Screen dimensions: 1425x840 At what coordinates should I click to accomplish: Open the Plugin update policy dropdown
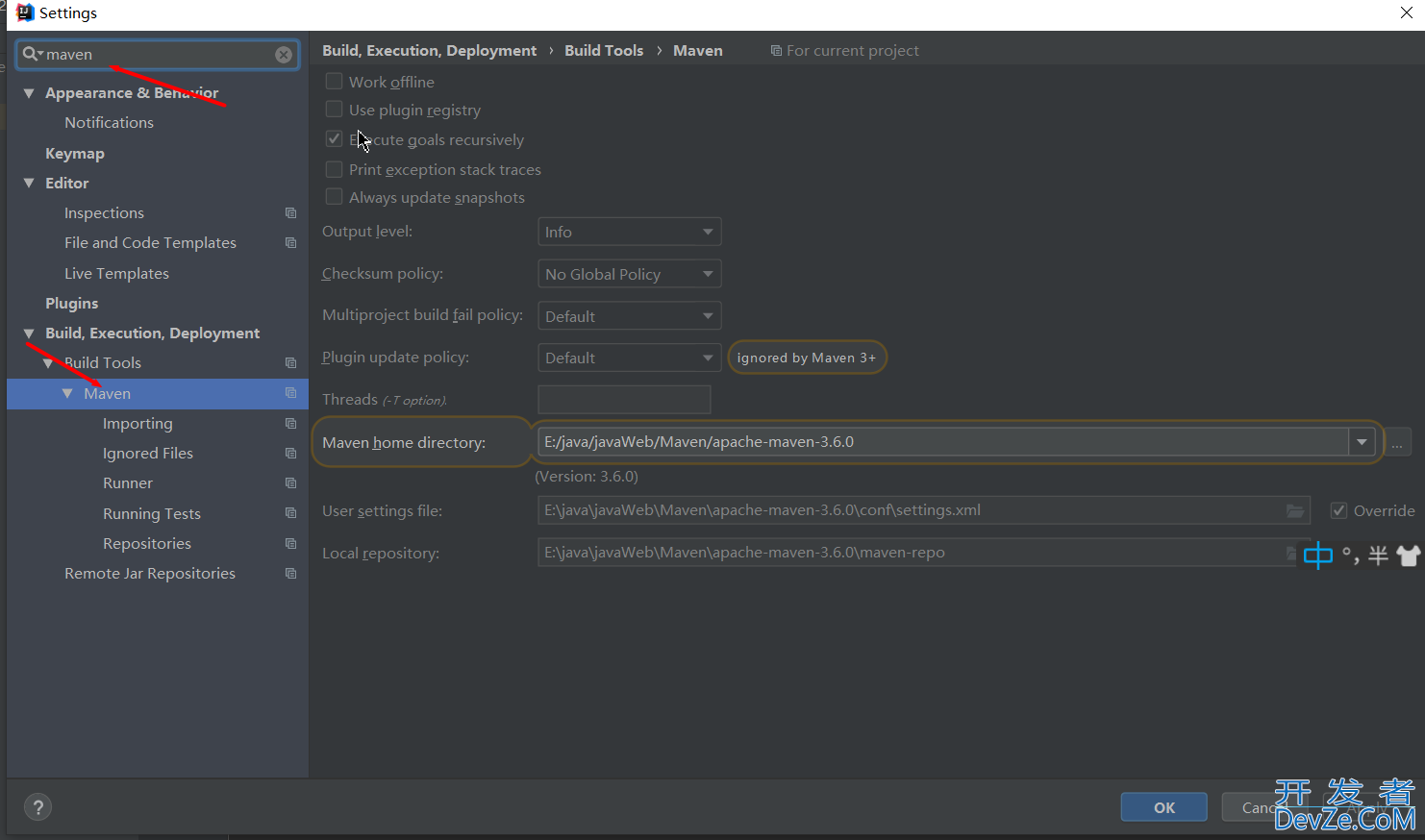click(629, 358)
